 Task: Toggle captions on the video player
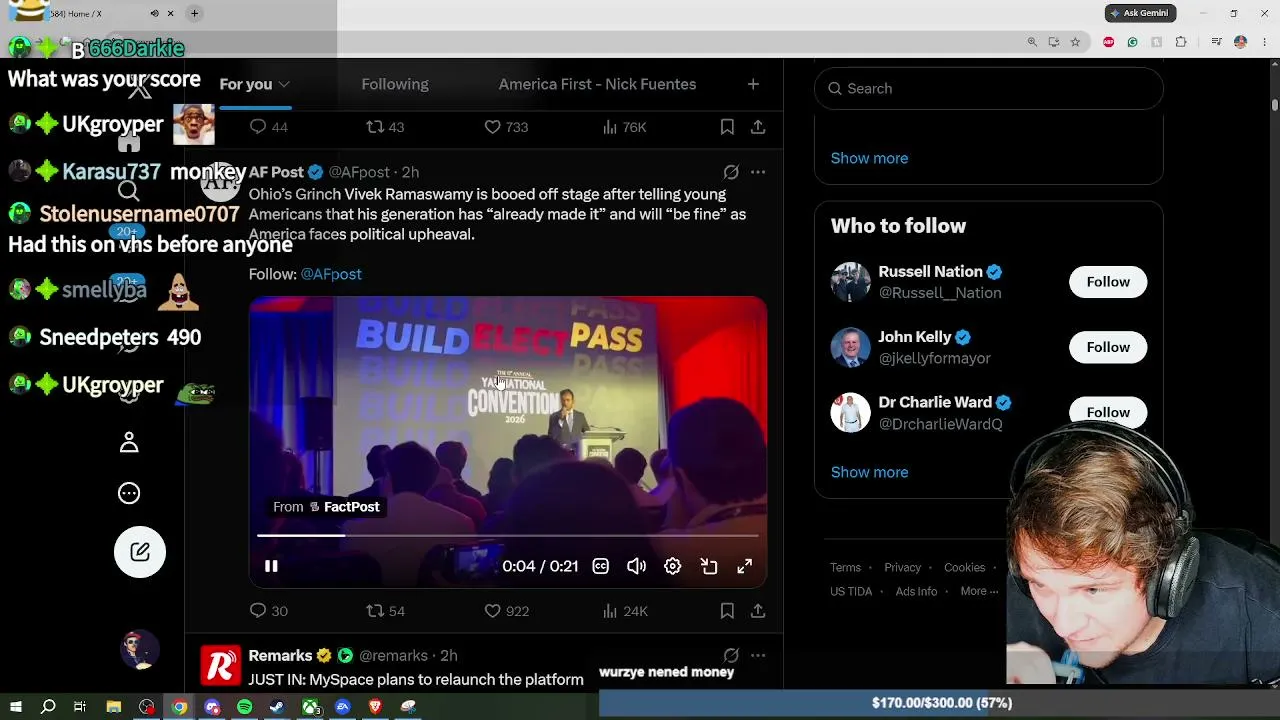coord(600,566)
